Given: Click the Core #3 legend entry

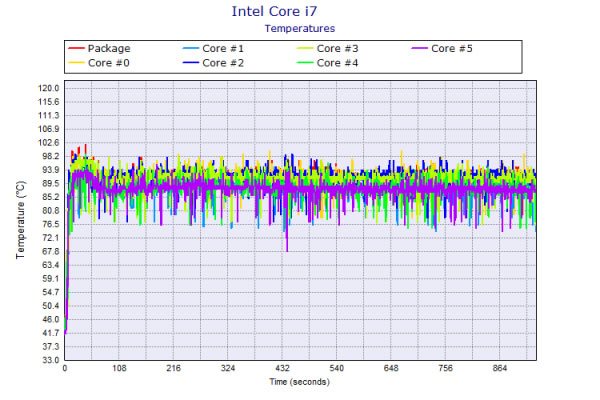Looking at the screenshot, I should pos(328,49).
